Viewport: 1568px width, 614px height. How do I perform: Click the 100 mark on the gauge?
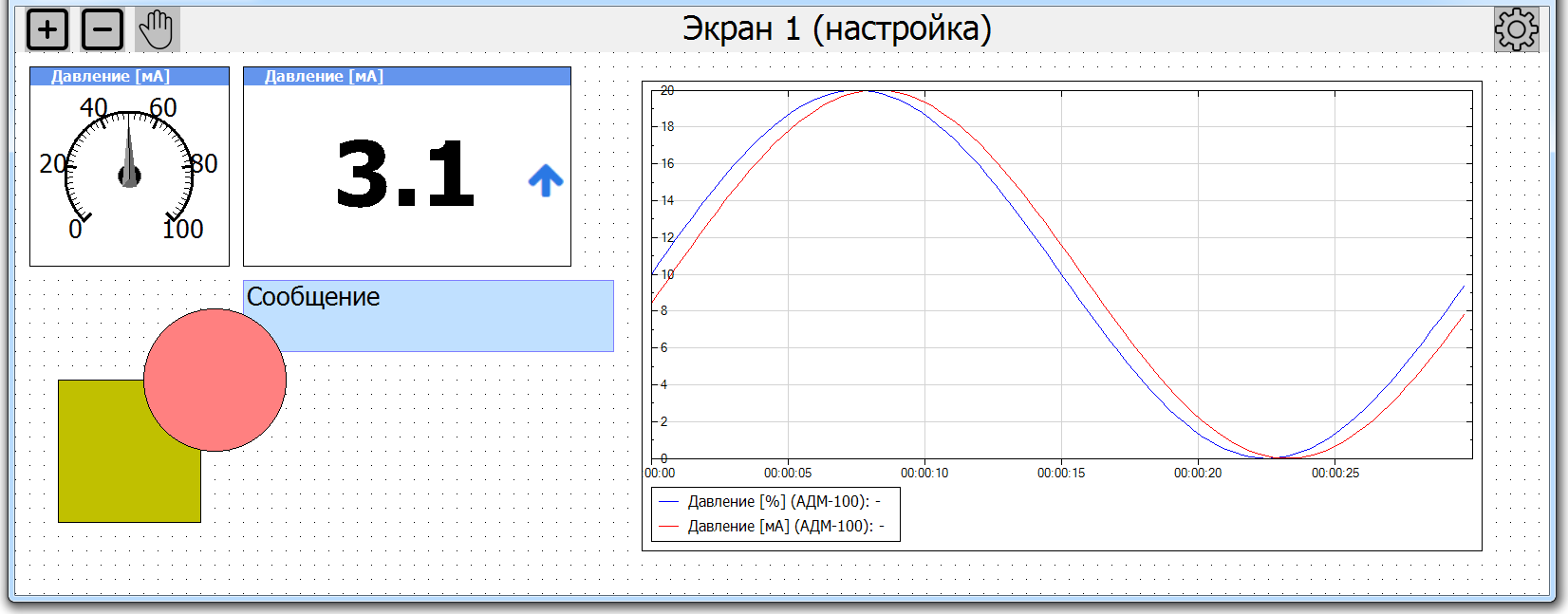click(182, 229)
